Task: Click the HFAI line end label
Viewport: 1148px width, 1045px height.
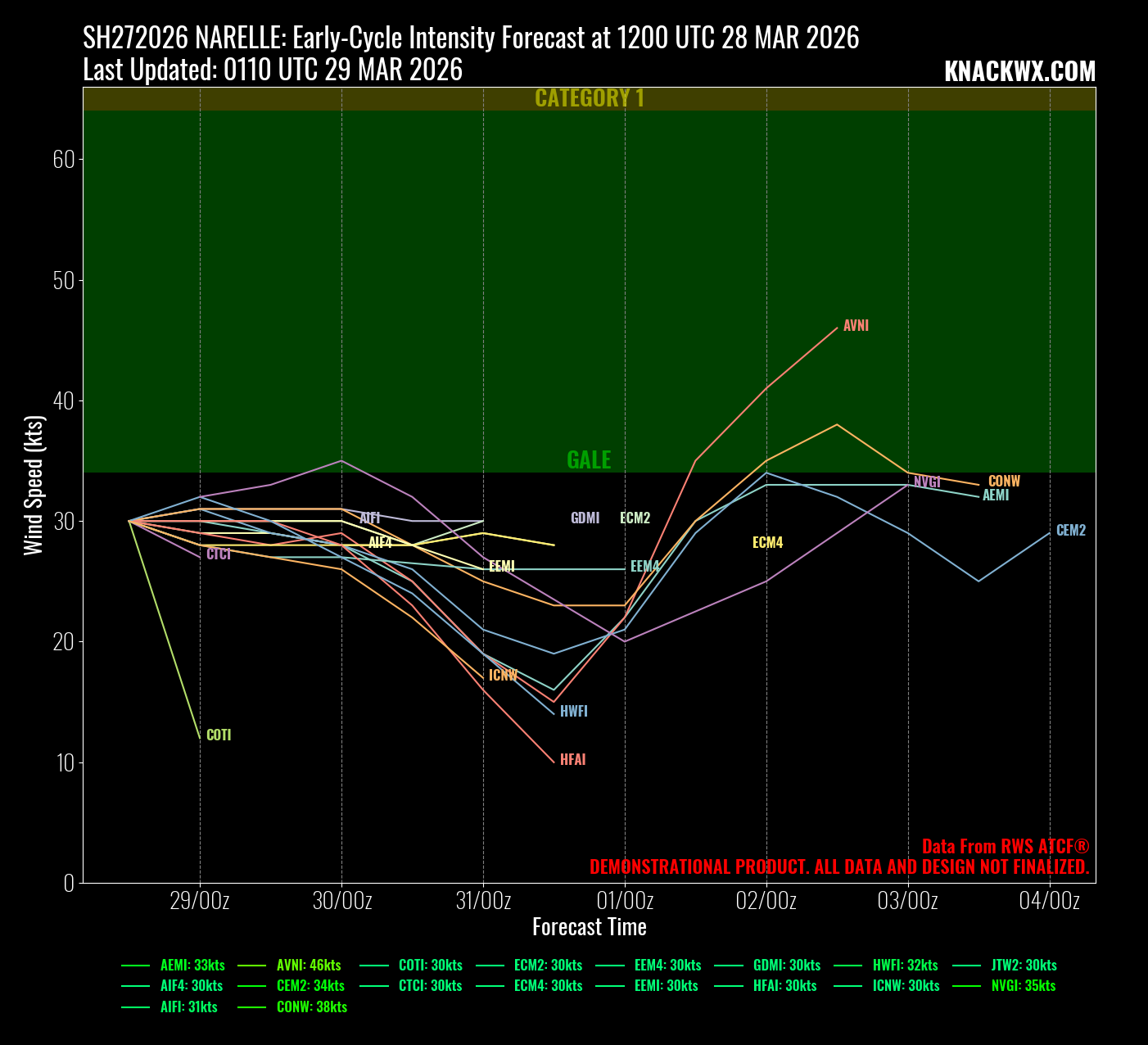Action: tap(572, 760)
